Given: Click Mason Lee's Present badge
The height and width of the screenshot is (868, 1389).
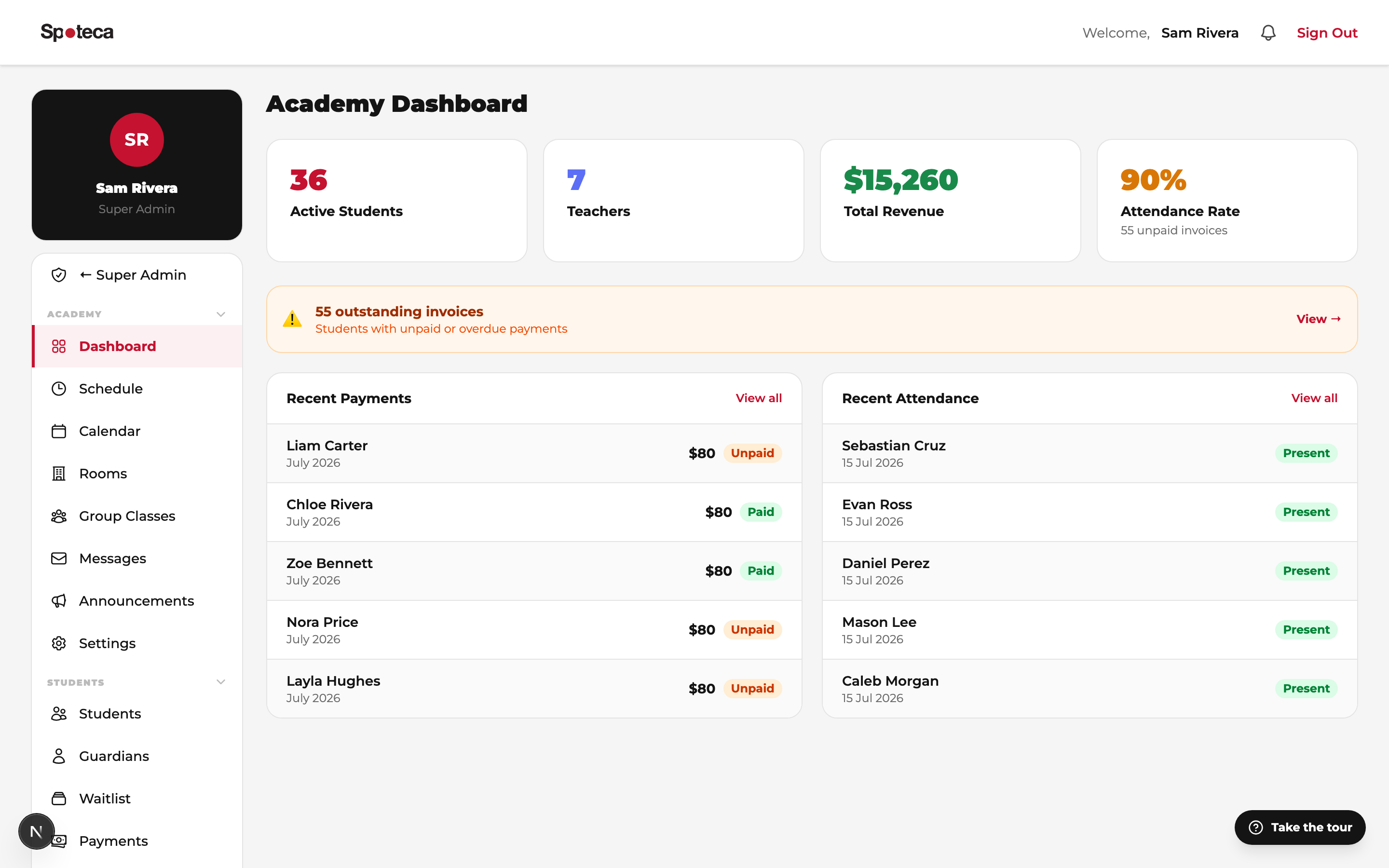Looking at the screenshot, I should (1306, 629).
